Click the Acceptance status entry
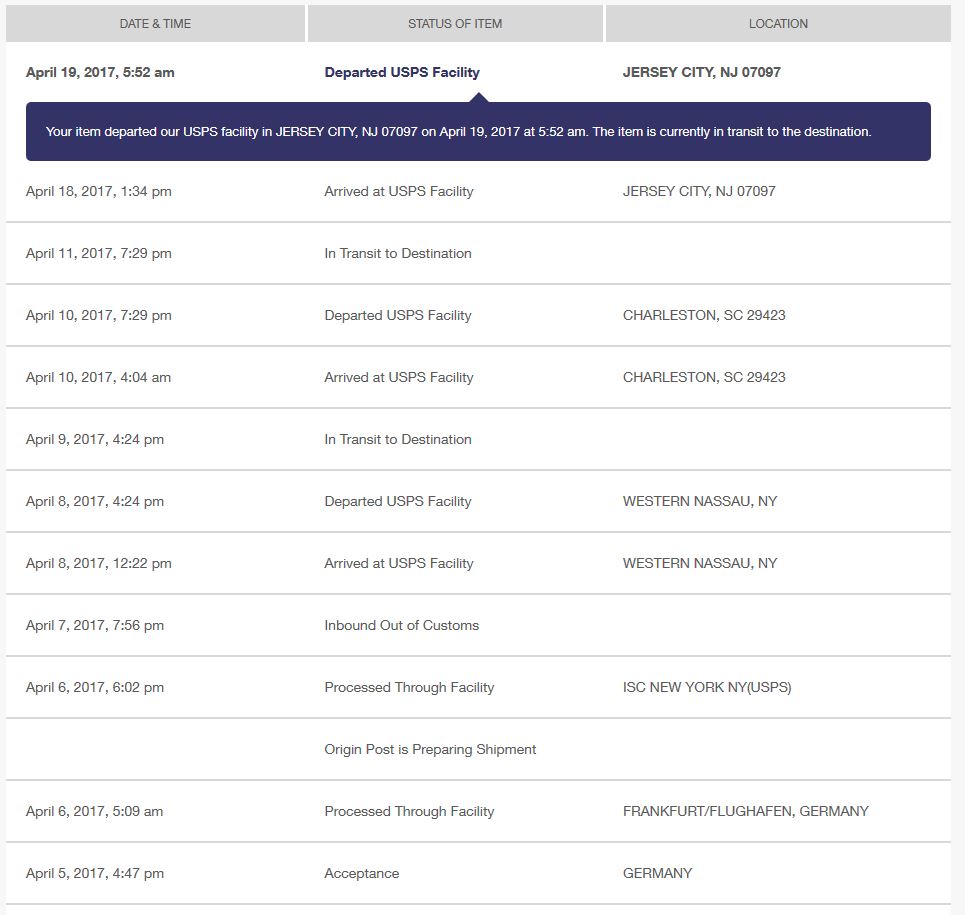Viewport: 965px width, 915px height. tap(361, 873)
